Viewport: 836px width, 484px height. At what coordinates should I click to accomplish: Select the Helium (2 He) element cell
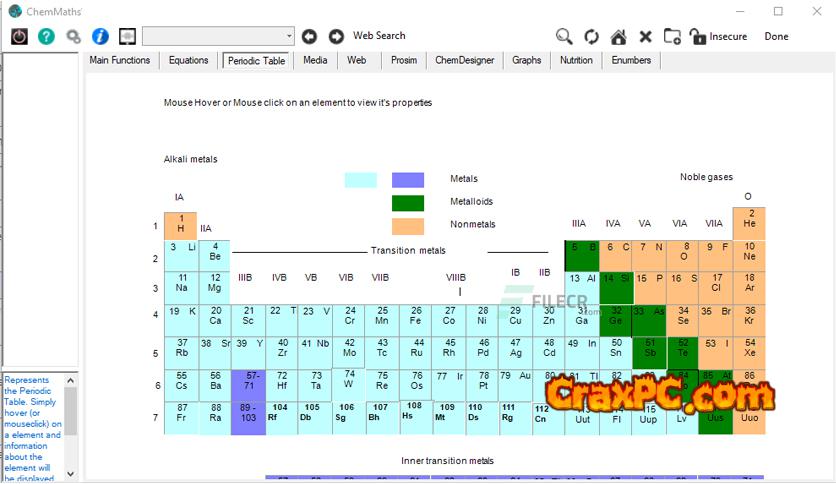pyautogui.click(x=749, y=224)
